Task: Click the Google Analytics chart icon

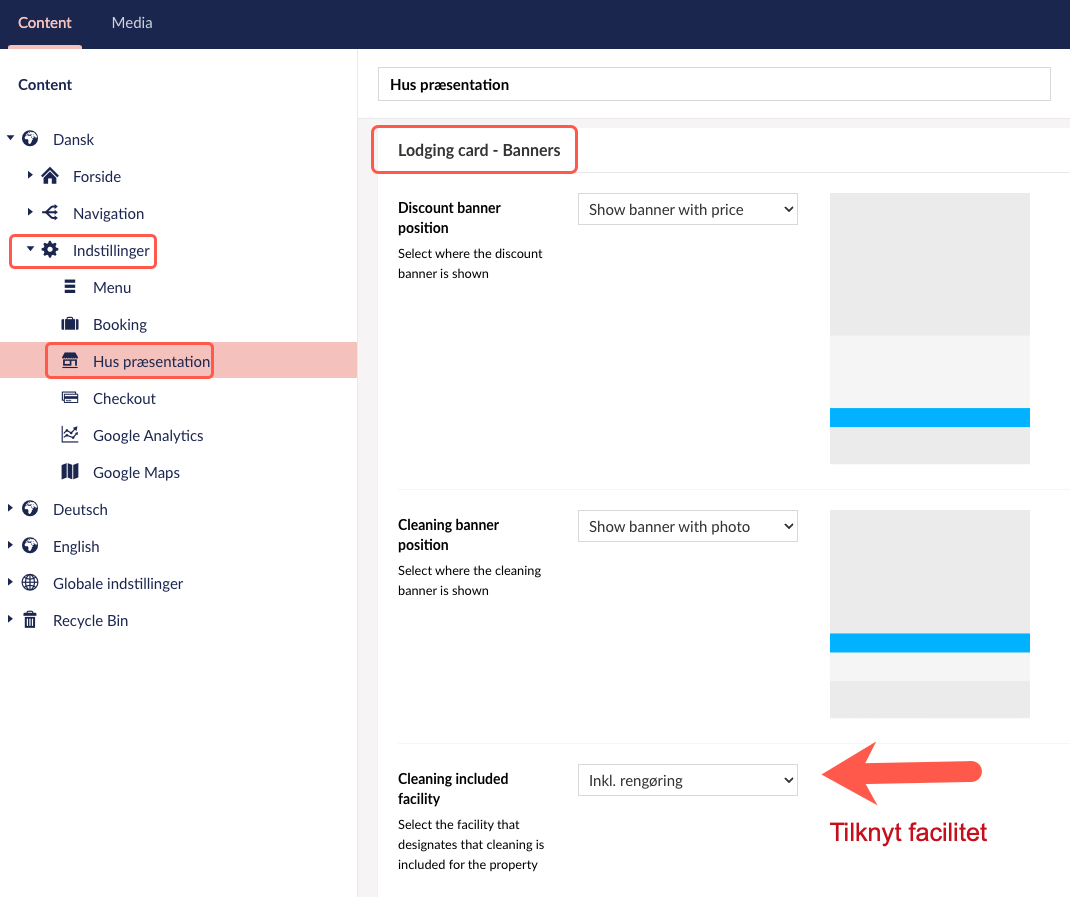Action: point(70,434)
